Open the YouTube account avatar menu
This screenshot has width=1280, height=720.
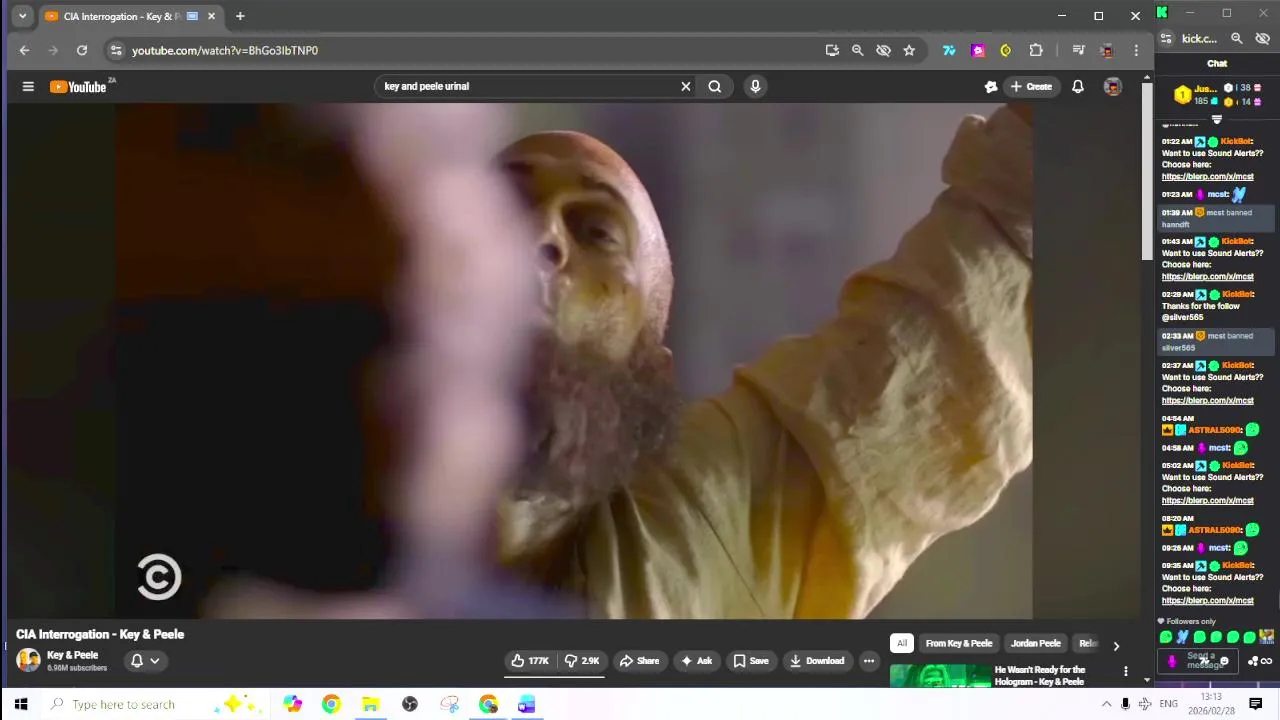[1112, 87]
